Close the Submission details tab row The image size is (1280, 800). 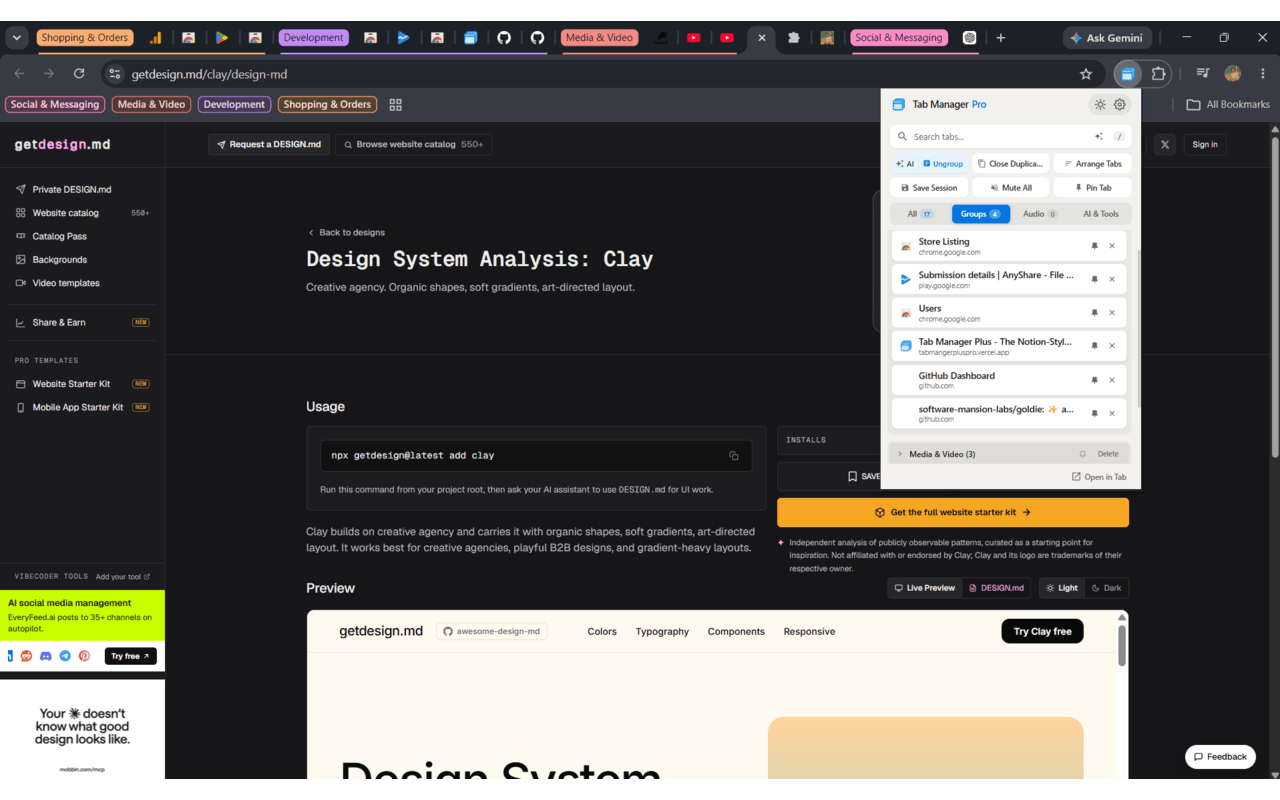pyautogui.click(x=1112, y=279)
